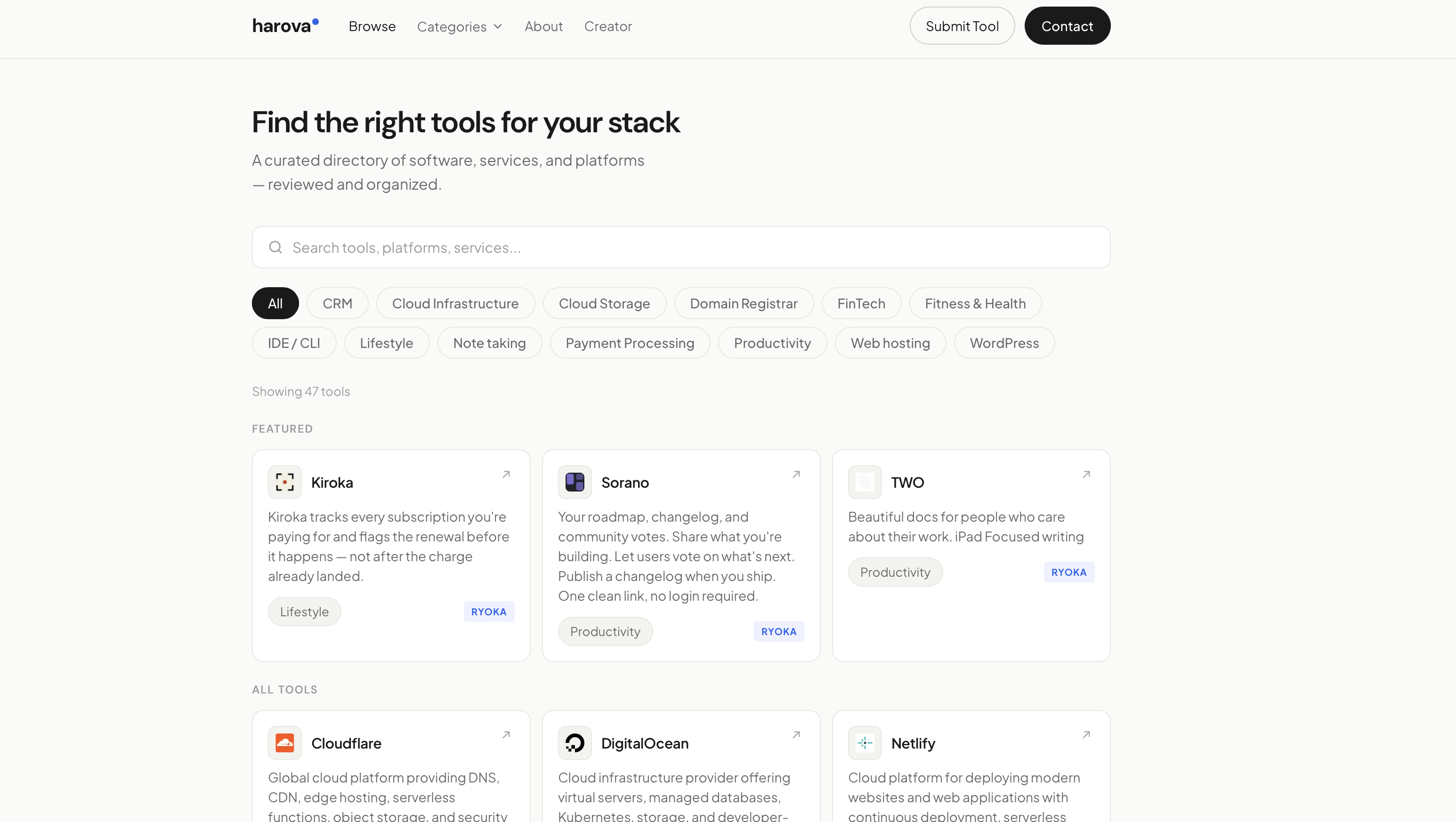Open Netlify external link arrow
1456x822 pixels.
[1086, 735]
